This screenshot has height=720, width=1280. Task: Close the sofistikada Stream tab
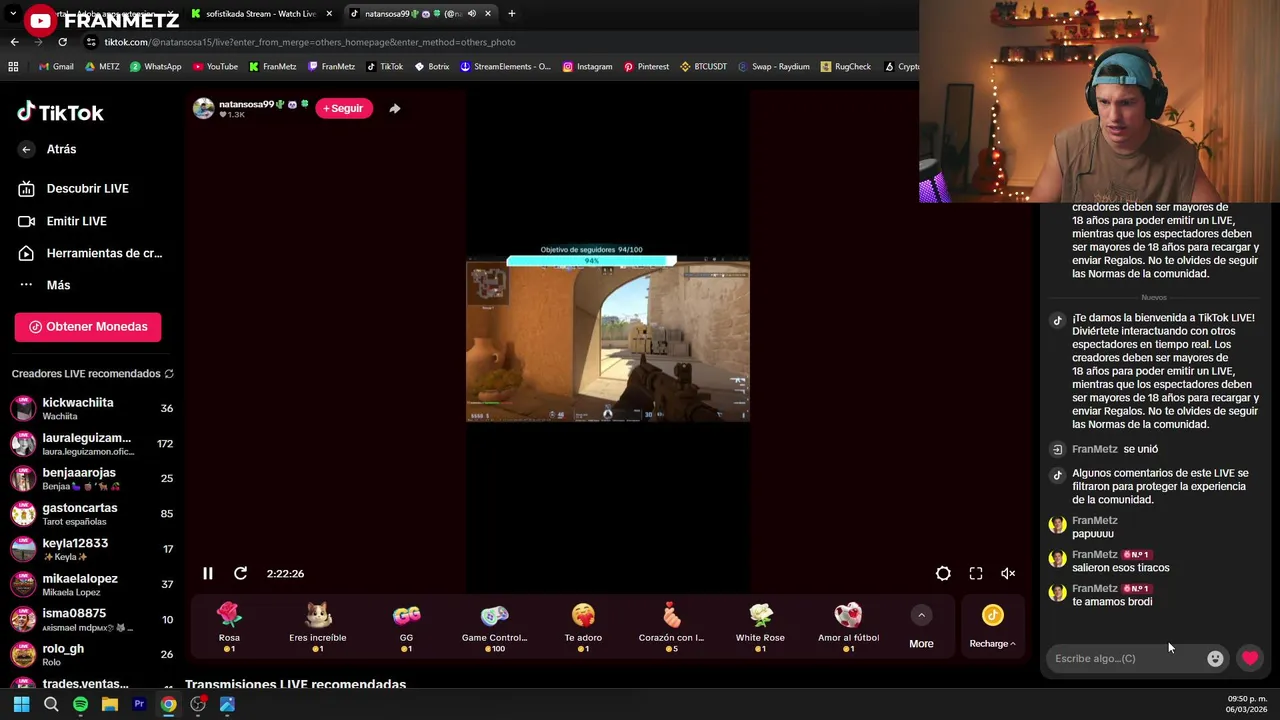point(329,14)
